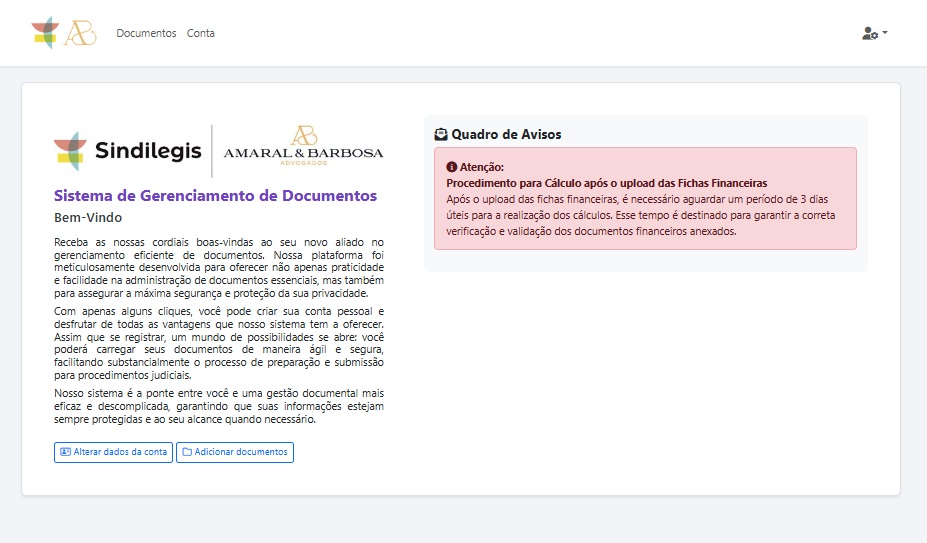This screenshot has width=927, height=543.
Task: Click the notice title about Fichas Financeiras
Action: pyautogui.click(x=607, y=183)
